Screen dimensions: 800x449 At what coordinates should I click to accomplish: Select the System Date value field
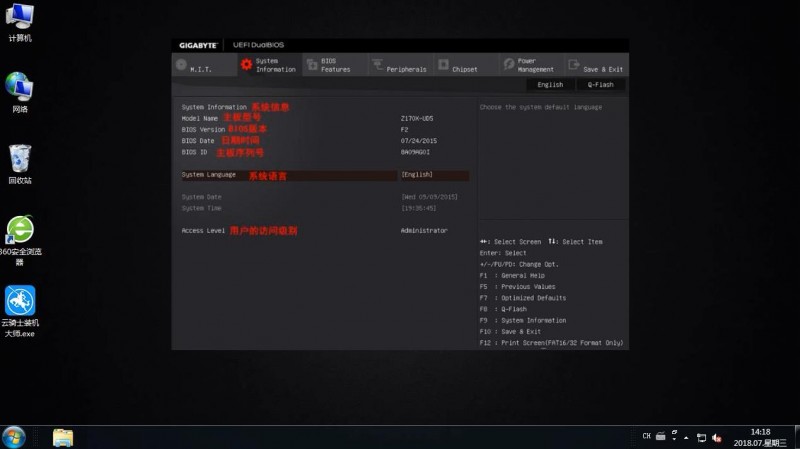click(430, 197)
